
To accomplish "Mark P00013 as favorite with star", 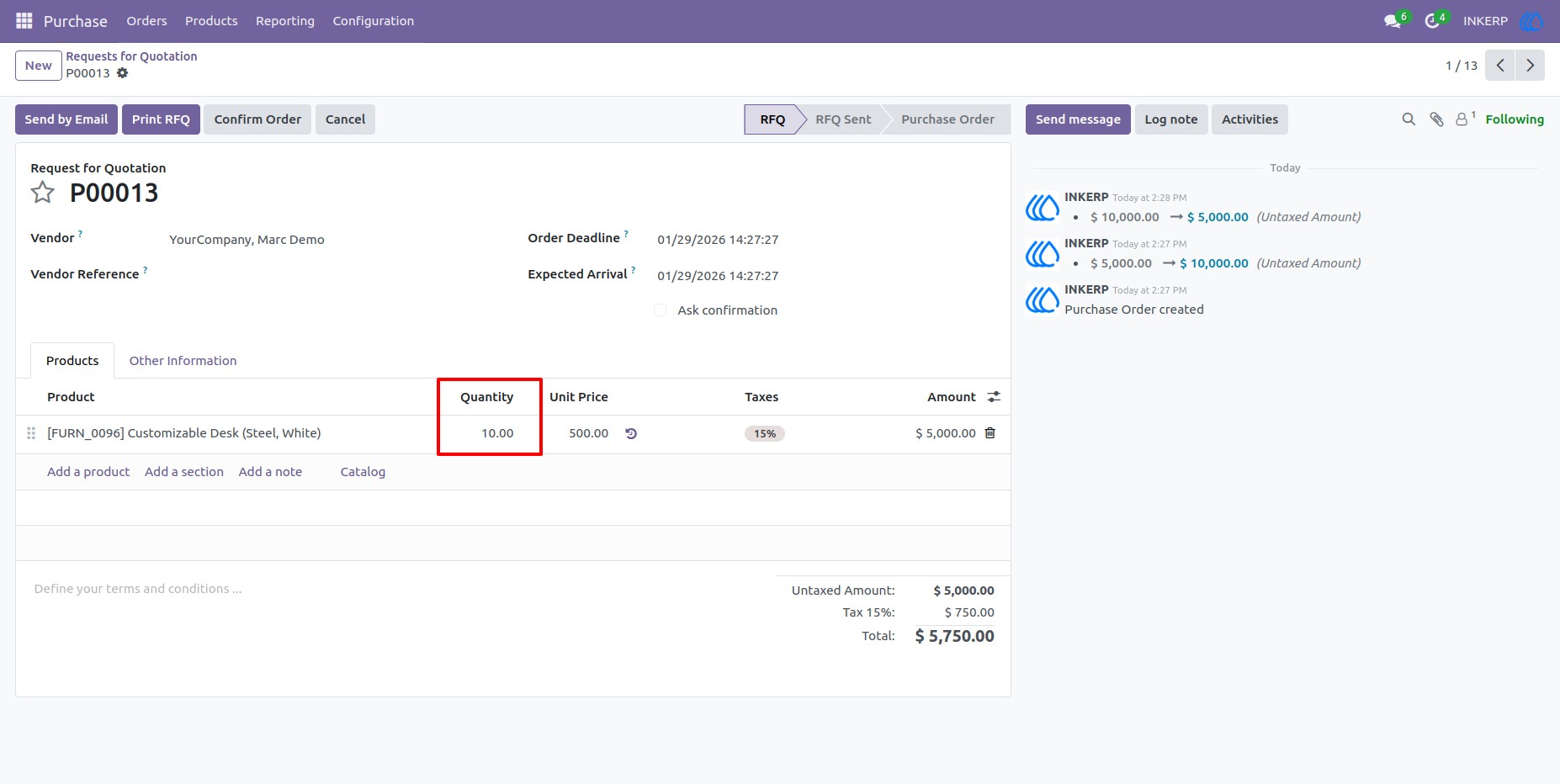I will coord(43,193).
